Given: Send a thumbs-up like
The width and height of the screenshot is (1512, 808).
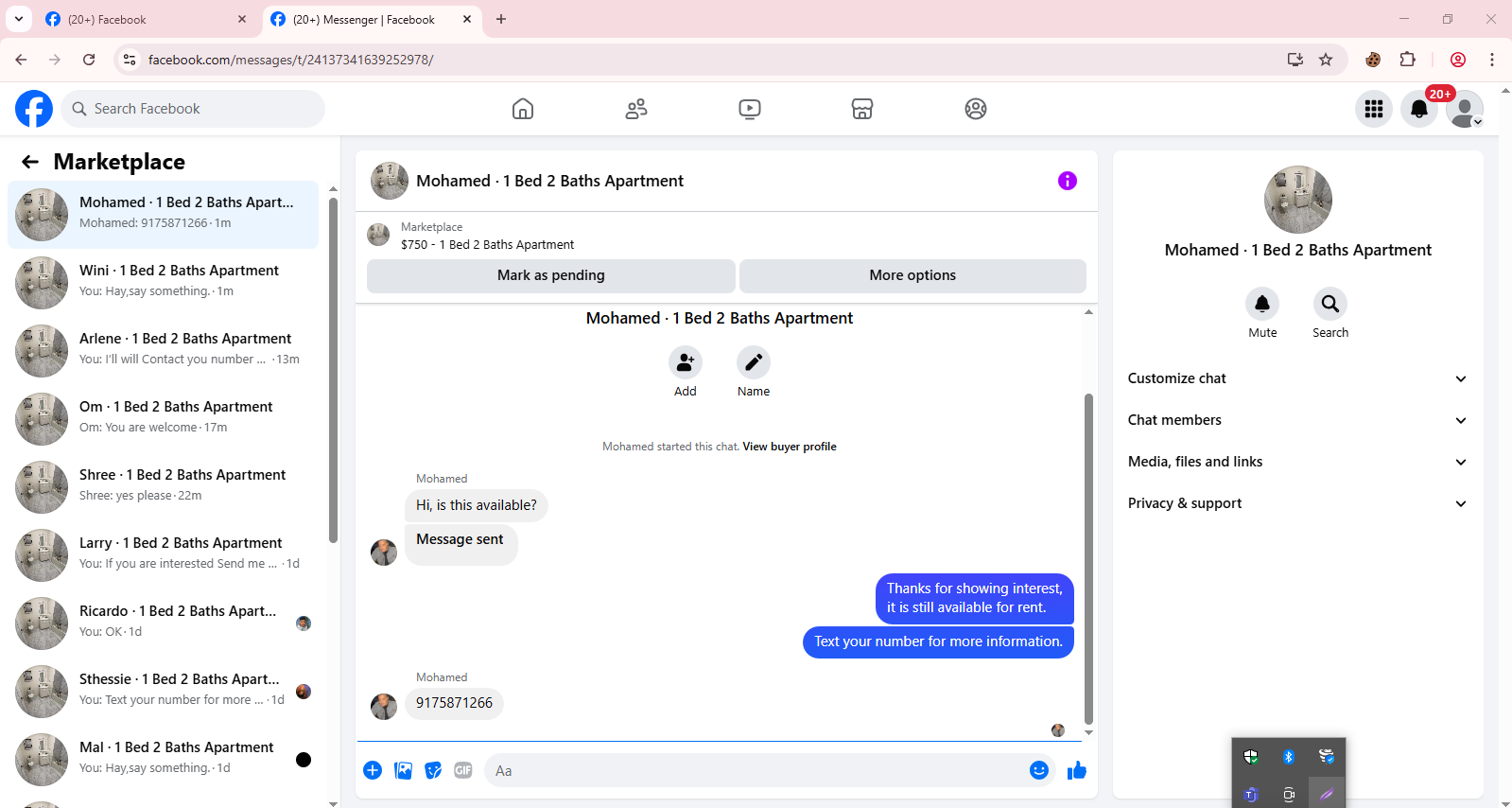Looking at the screenshot, I should click(x=1077, y=770).
